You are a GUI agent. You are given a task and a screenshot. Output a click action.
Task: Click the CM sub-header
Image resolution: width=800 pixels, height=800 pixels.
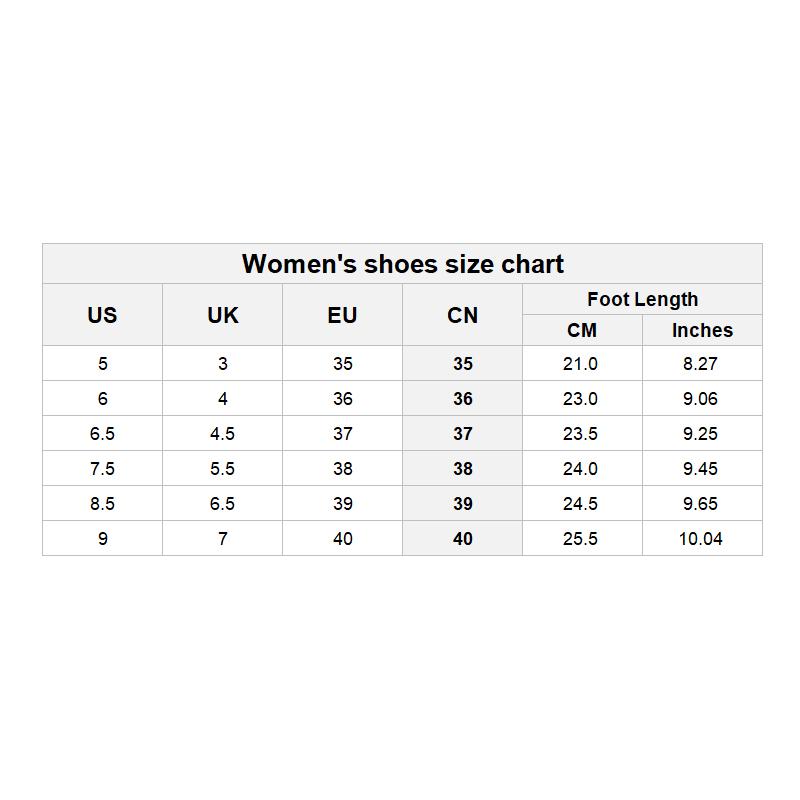tap(581, 330)
